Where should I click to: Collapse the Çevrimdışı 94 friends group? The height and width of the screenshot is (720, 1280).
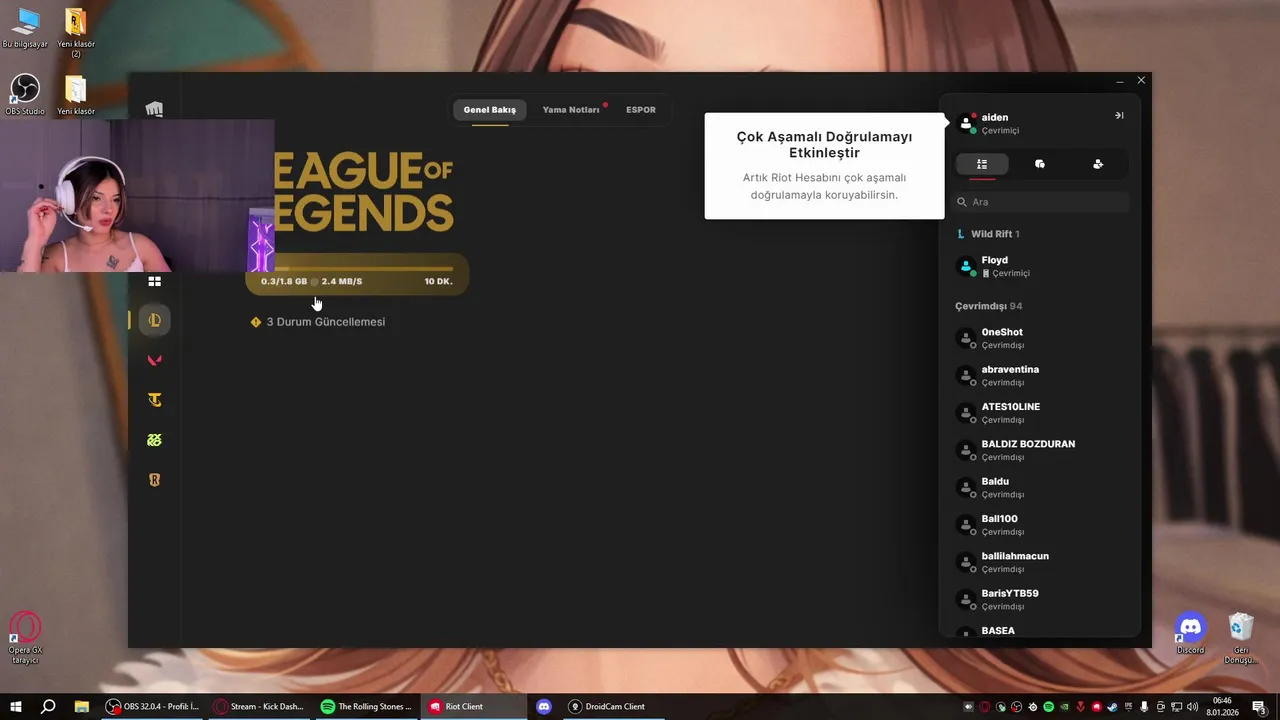coord(989,306)
